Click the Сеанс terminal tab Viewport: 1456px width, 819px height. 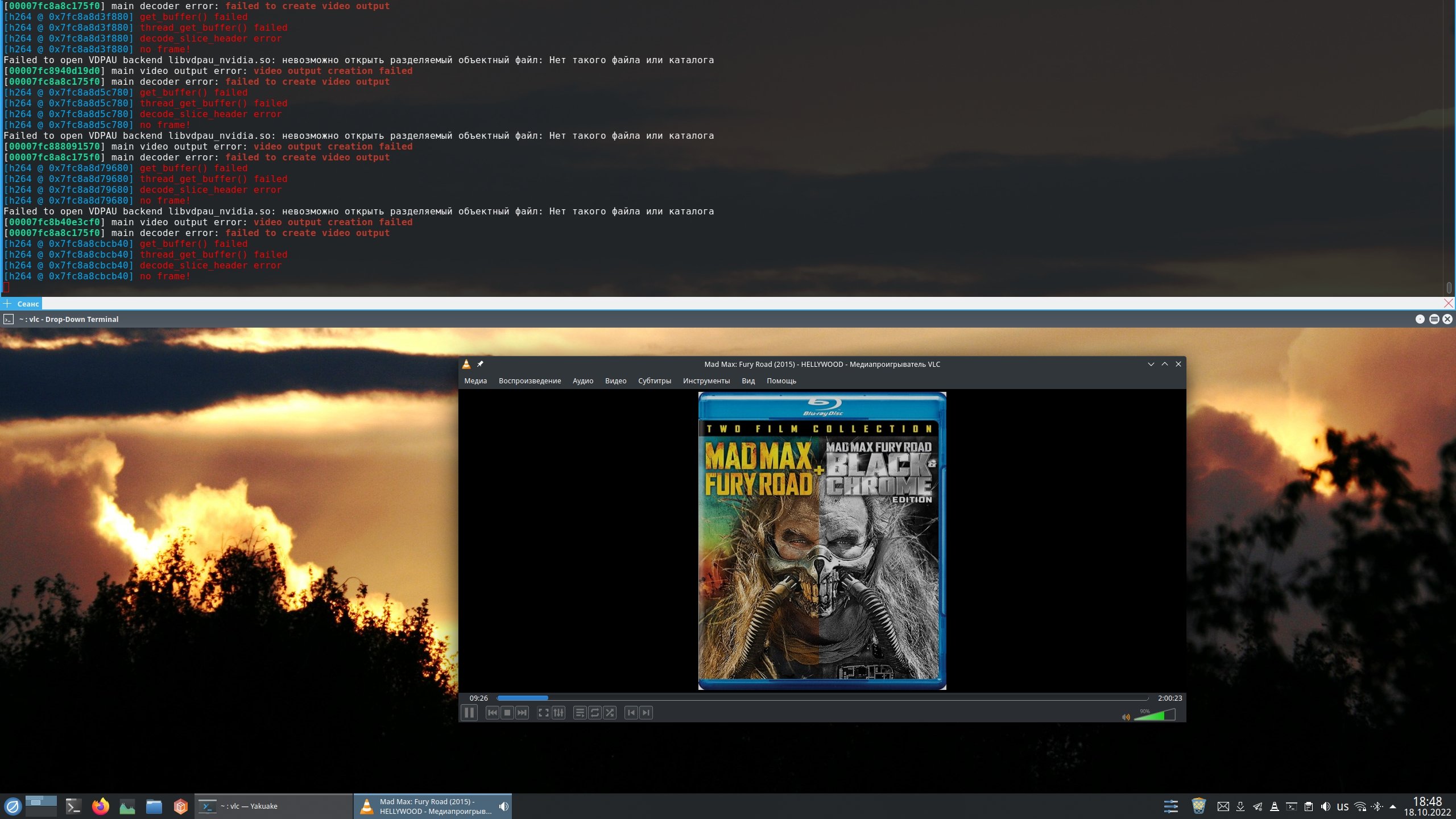[x=27, y=304]
